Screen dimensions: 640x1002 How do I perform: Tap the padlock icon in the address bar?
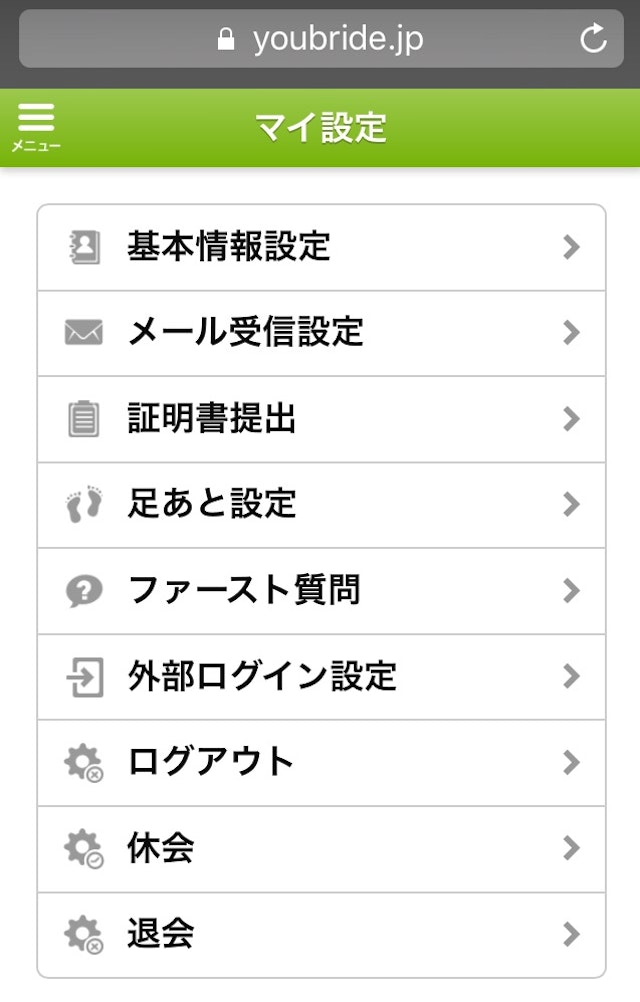(x=226, y=39)
